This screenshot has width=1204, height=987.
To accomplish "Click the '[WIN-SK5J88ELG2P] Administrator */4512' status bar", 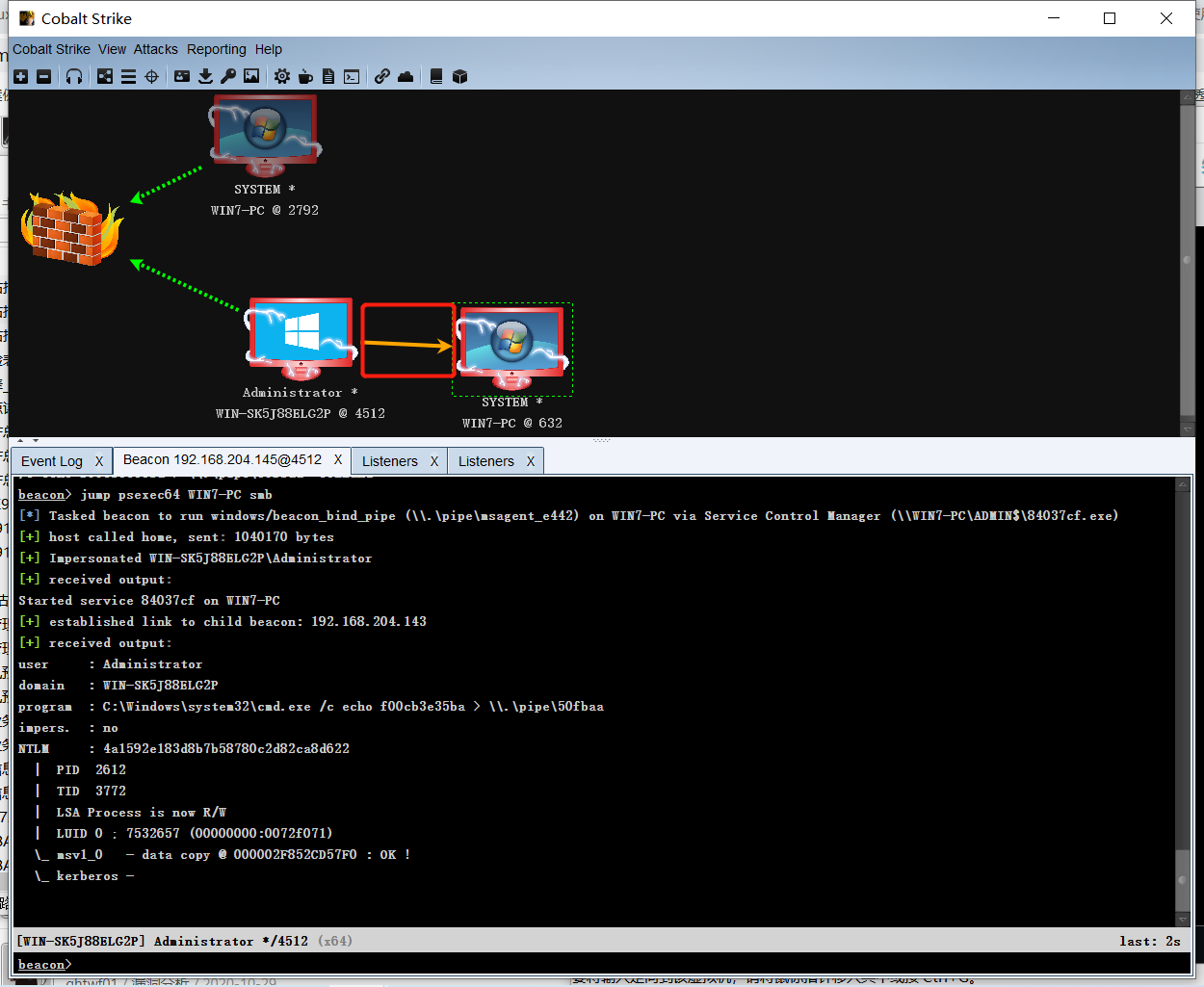I will point(163,941).
